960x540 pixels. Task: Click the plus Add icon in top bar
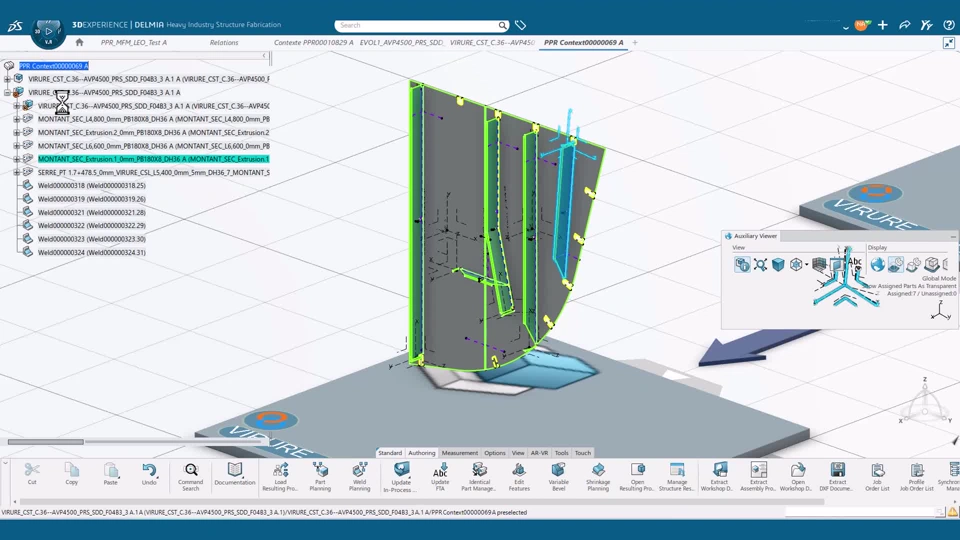pyautogui.click(x=882, y=25)
